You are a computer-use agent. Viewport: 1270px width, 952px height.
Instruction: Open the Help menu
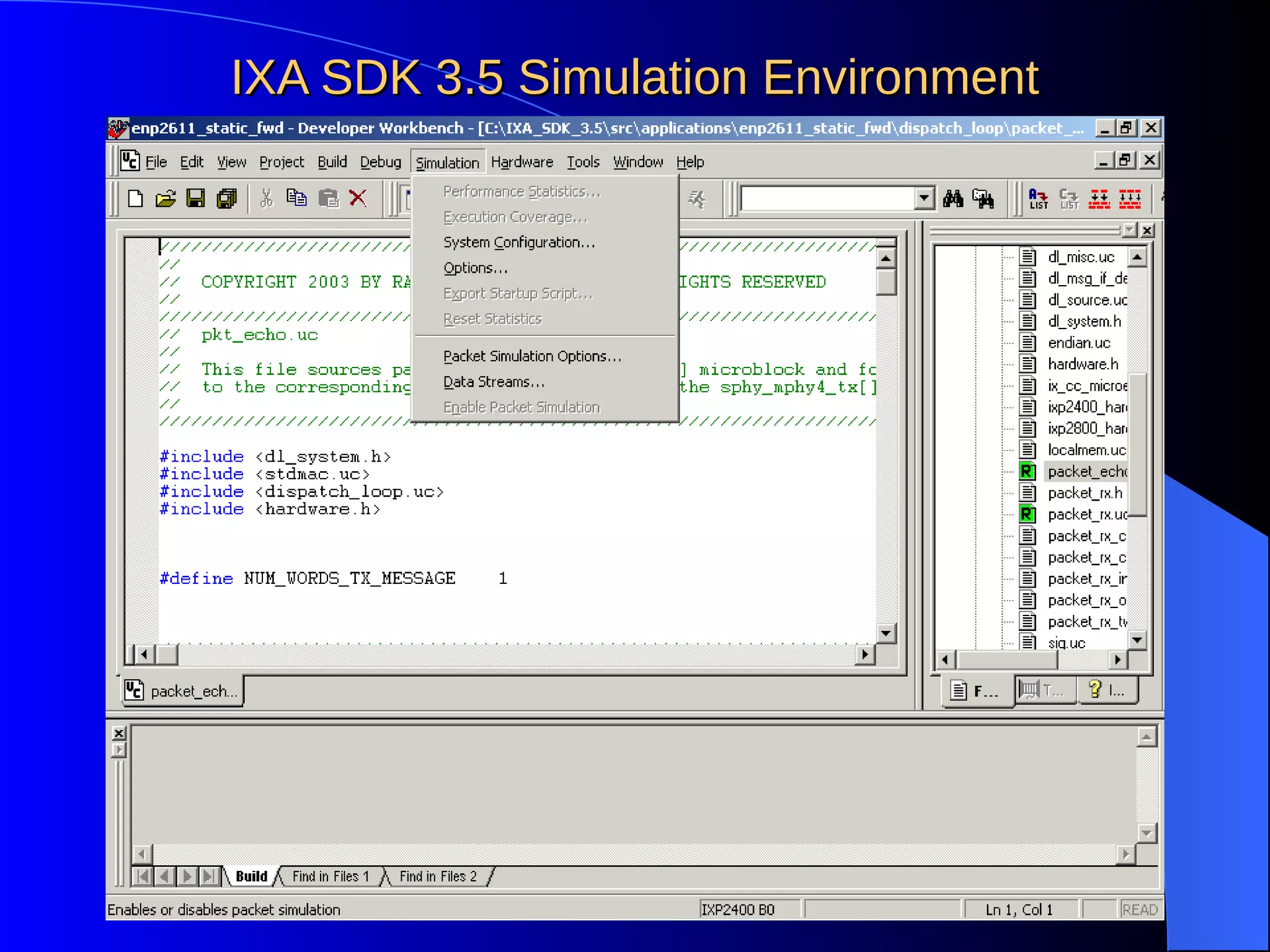[690, 162]
